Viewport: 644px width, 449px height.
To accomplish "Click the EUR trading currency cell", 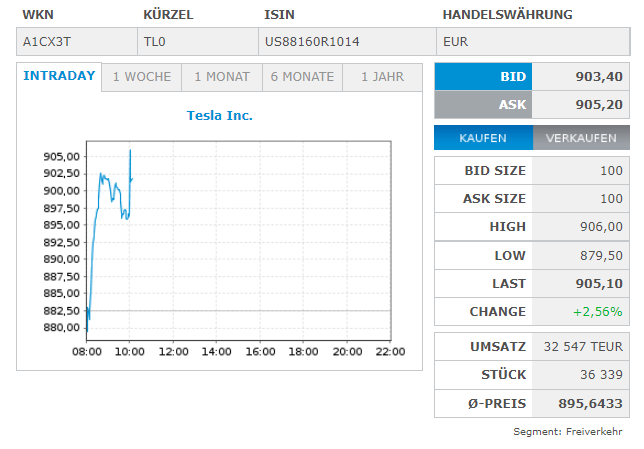I will (x=456, y=42).
